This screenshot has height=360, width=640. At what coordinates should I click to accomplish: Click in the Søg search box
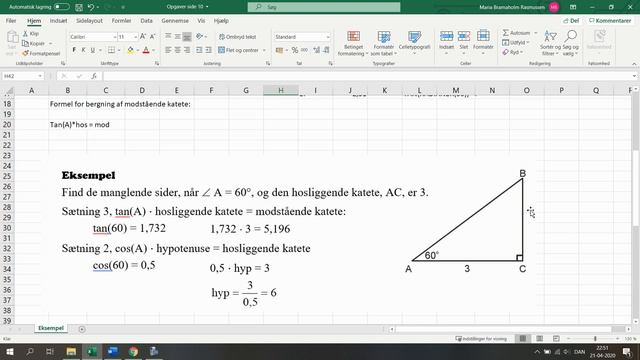(x=324, y=7)
